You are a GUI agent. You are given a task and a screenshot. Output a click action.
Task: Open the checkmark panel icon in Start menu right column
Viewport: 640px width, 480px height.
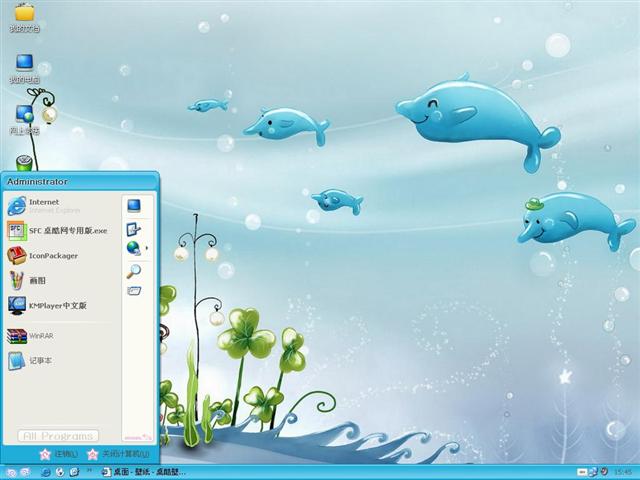click(x=133, y=230)
